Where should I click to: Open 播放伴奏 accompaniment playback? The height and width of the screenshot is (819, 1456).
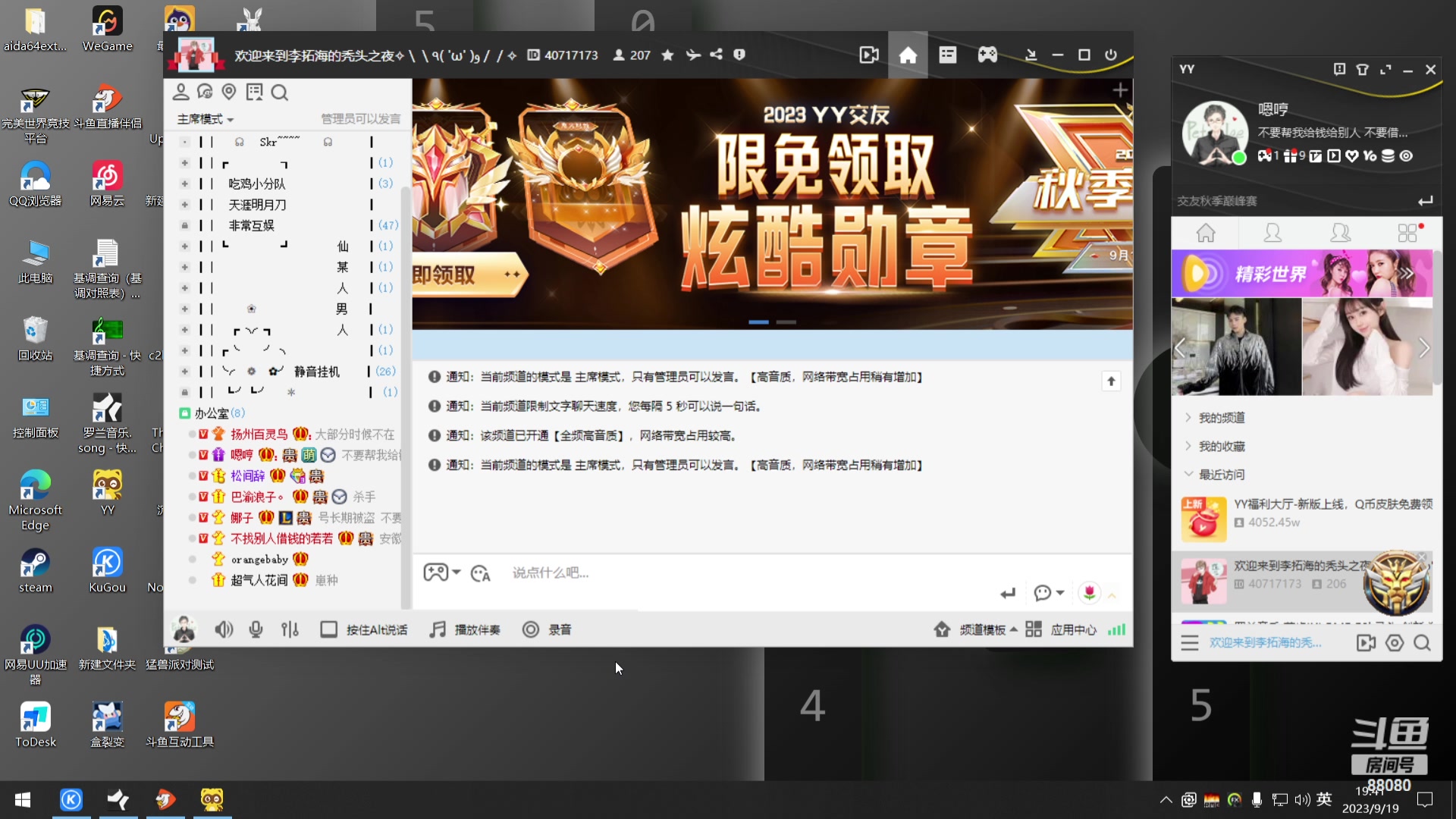point(465,629)
